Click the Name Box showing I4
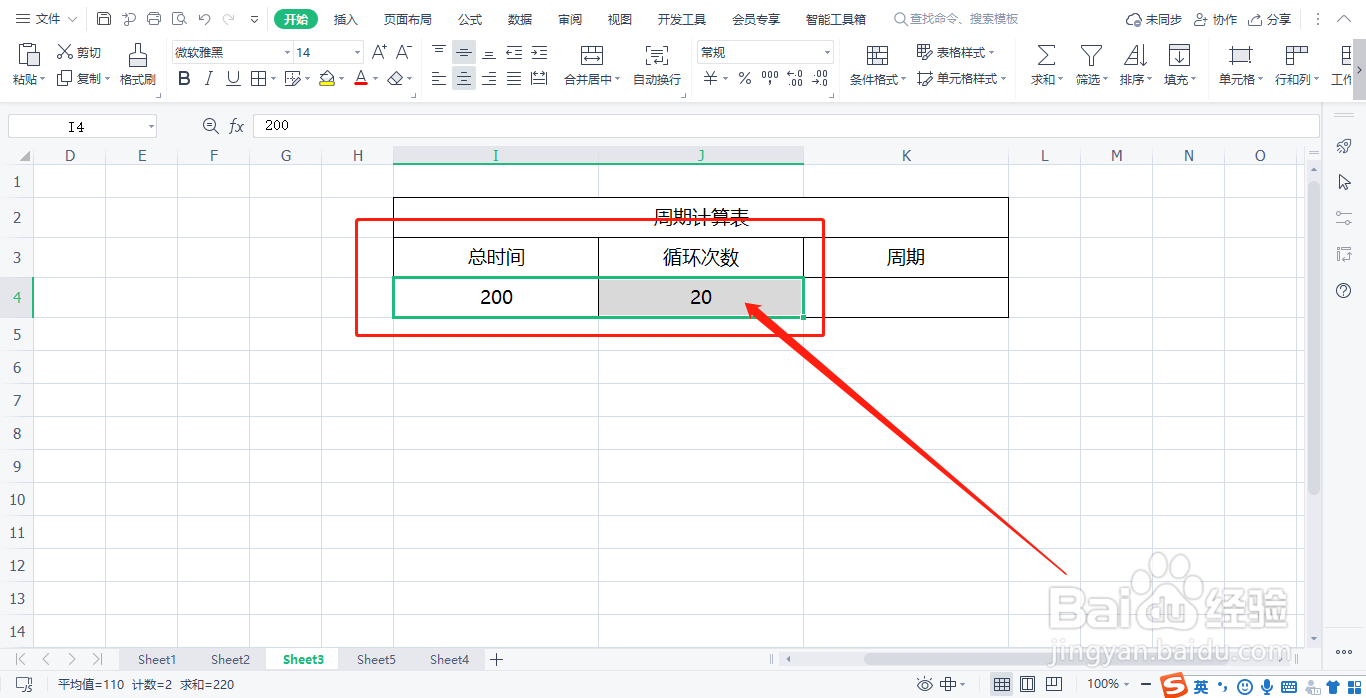The height and width of the screenshot is (698, 1366). 80,125
